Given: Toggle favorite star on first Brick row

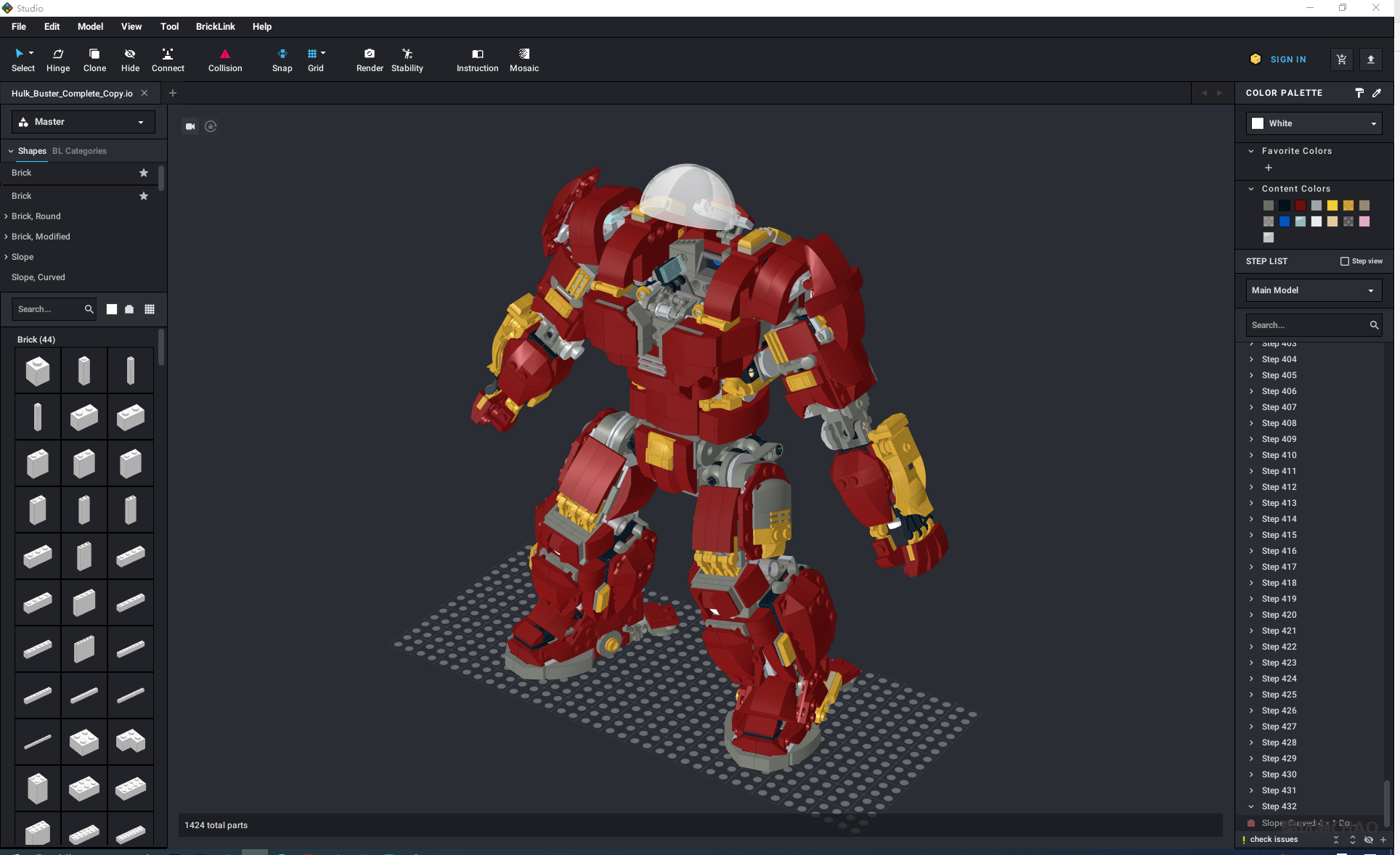Looking at the screenshot, I should [144, 173].
